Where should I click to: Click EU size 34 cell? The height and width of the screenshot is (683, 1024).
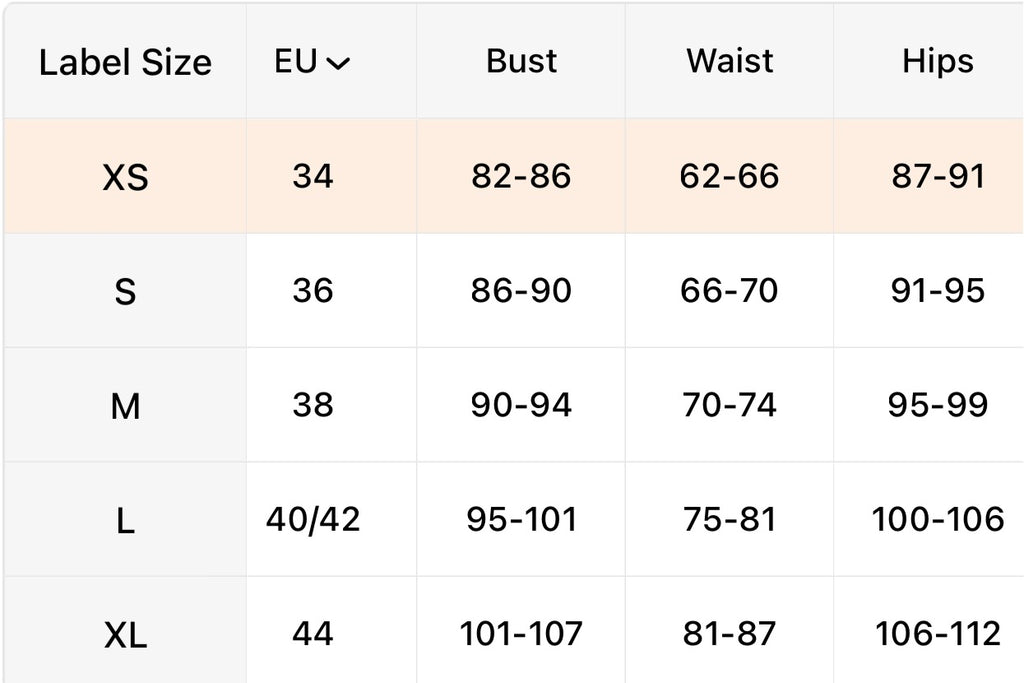[313, 176]
